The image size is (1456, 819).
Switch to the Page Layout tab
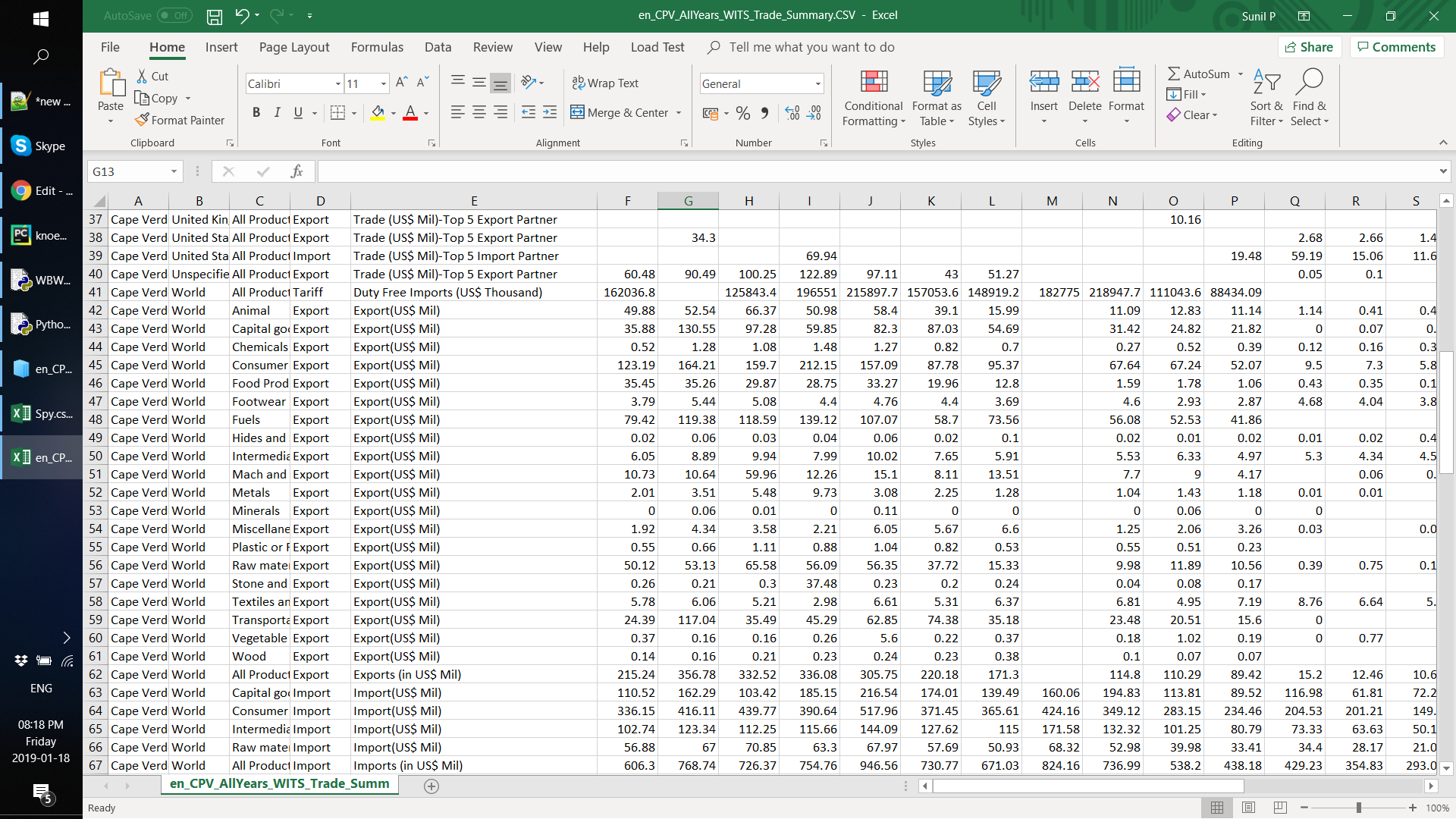click(x=294, y=47)
